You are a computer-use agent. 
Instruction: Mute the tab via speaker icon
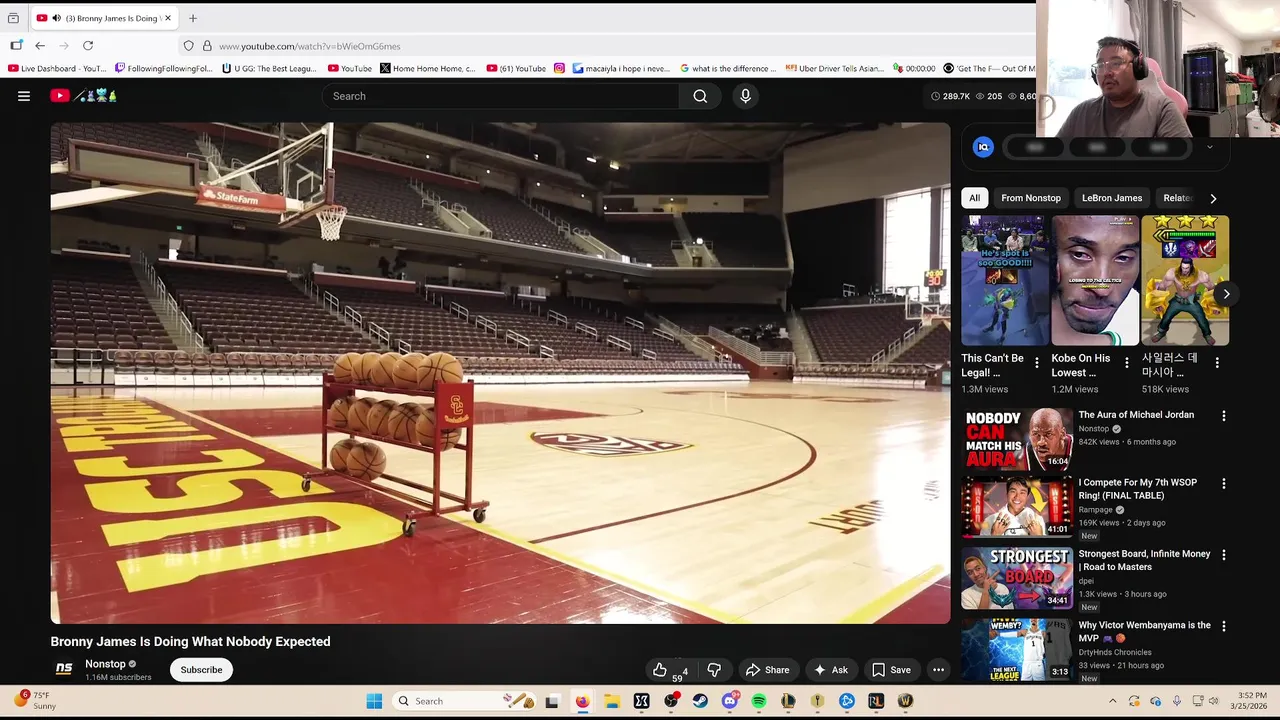[56, 18]
